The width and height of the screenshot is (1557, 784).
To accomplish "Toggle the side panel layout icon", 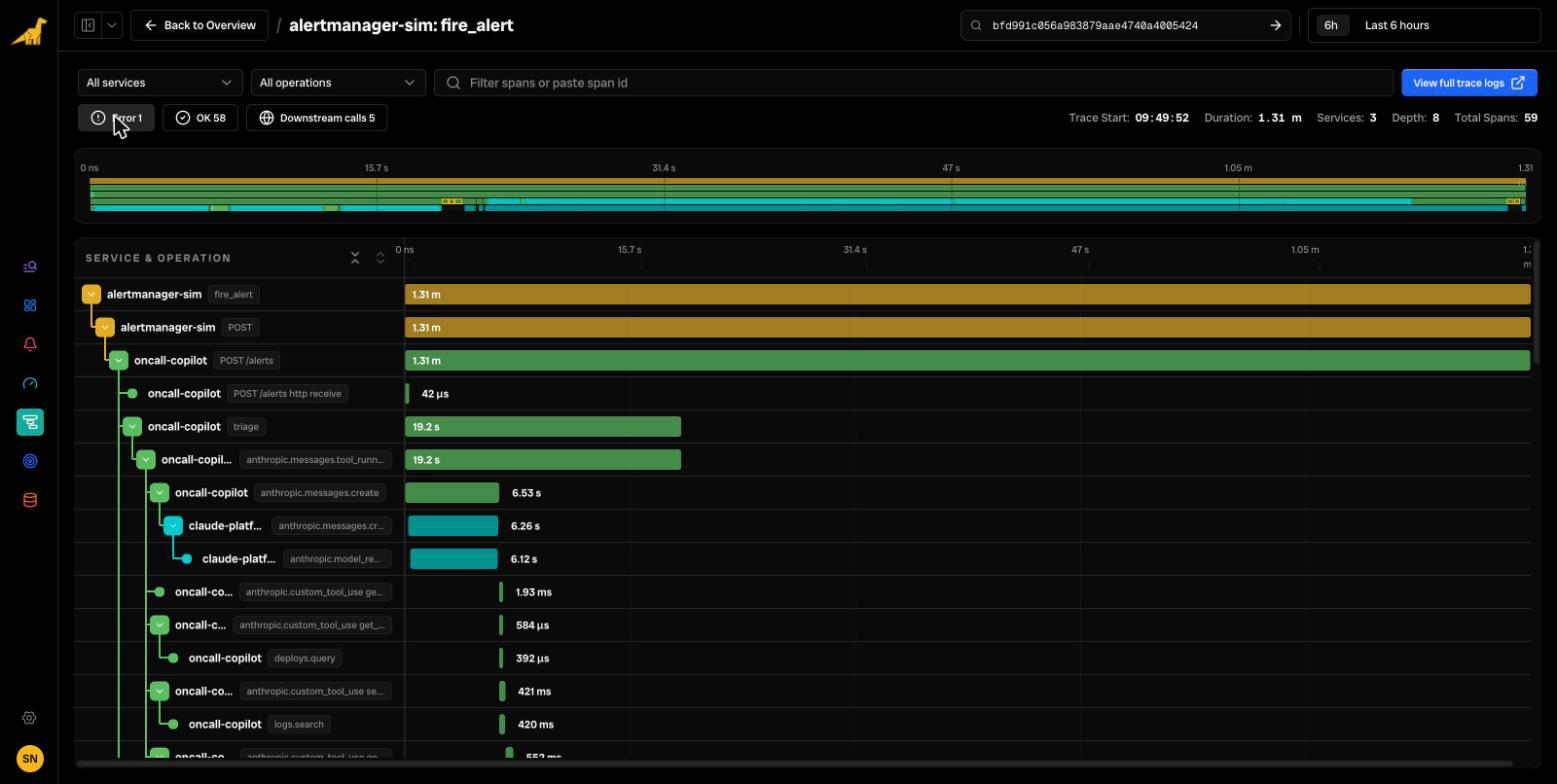I will pos(88,25).
